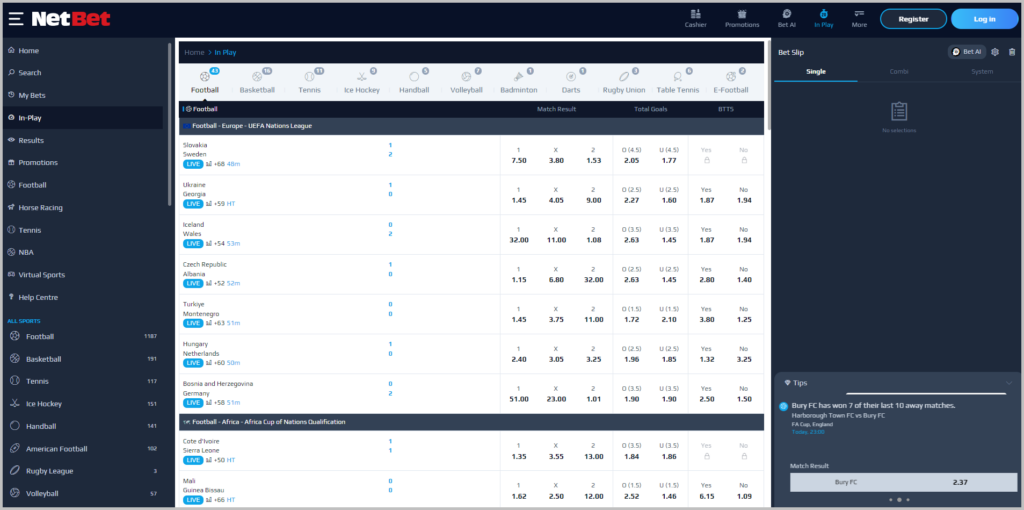Click the NetBet logo
The height and width of the screenshot is (510, 1024).
coord(71,19)
